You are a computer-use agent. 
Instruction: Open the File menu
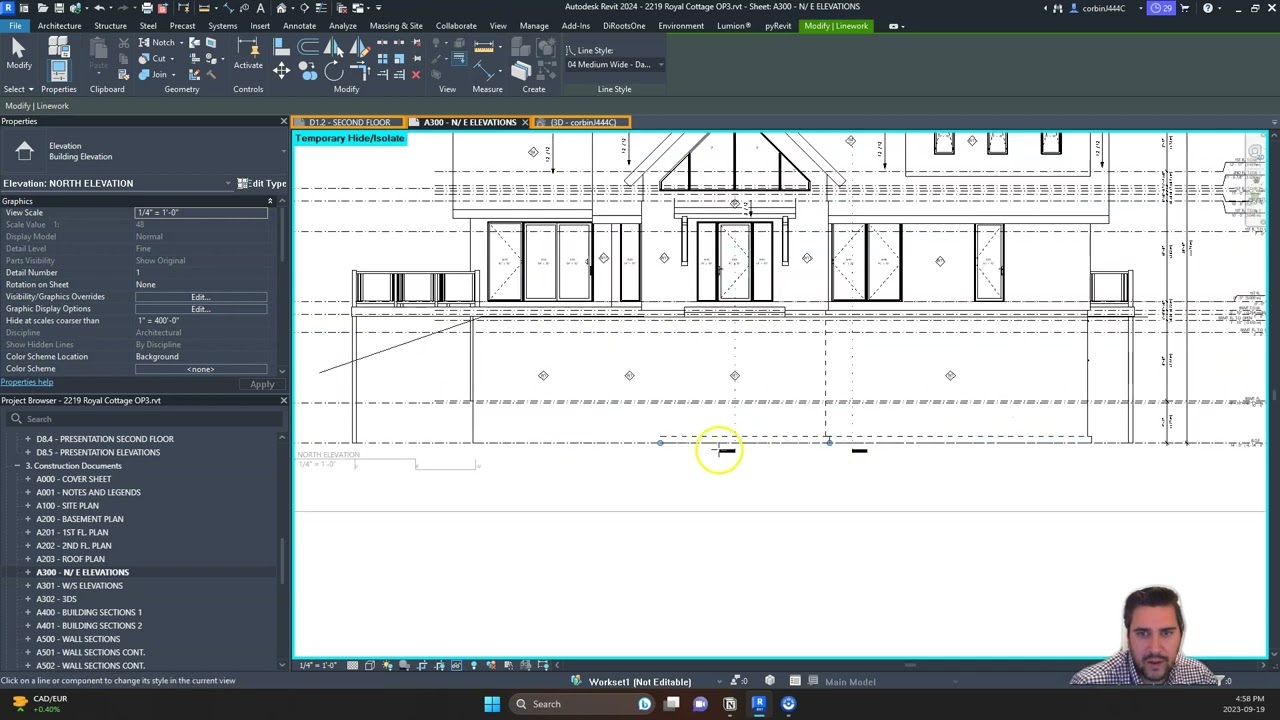[15, 26]
